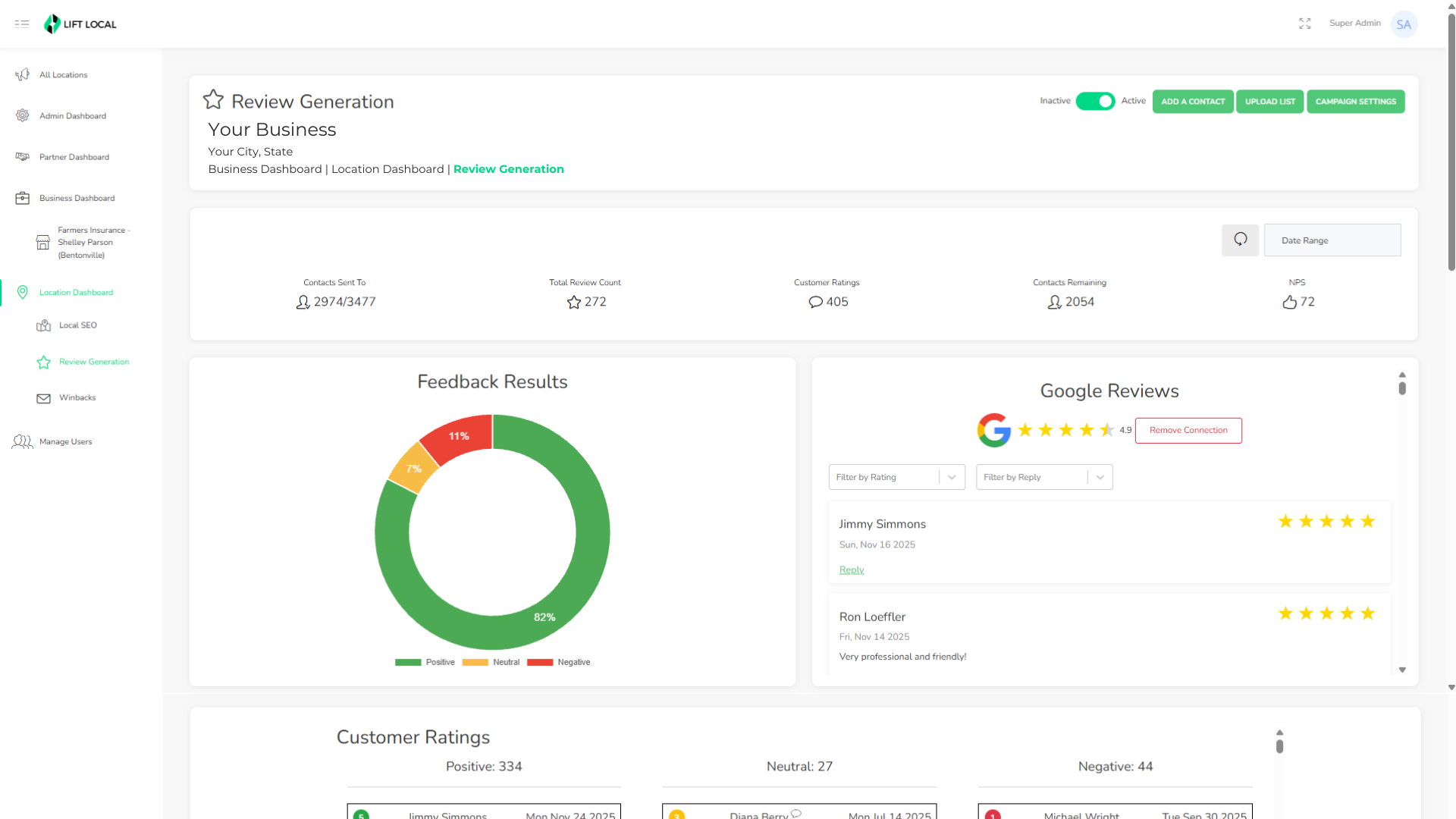Toggle the Negative legend item in chart
This screenshot has height=819, width=1456.
click(559, 662)
